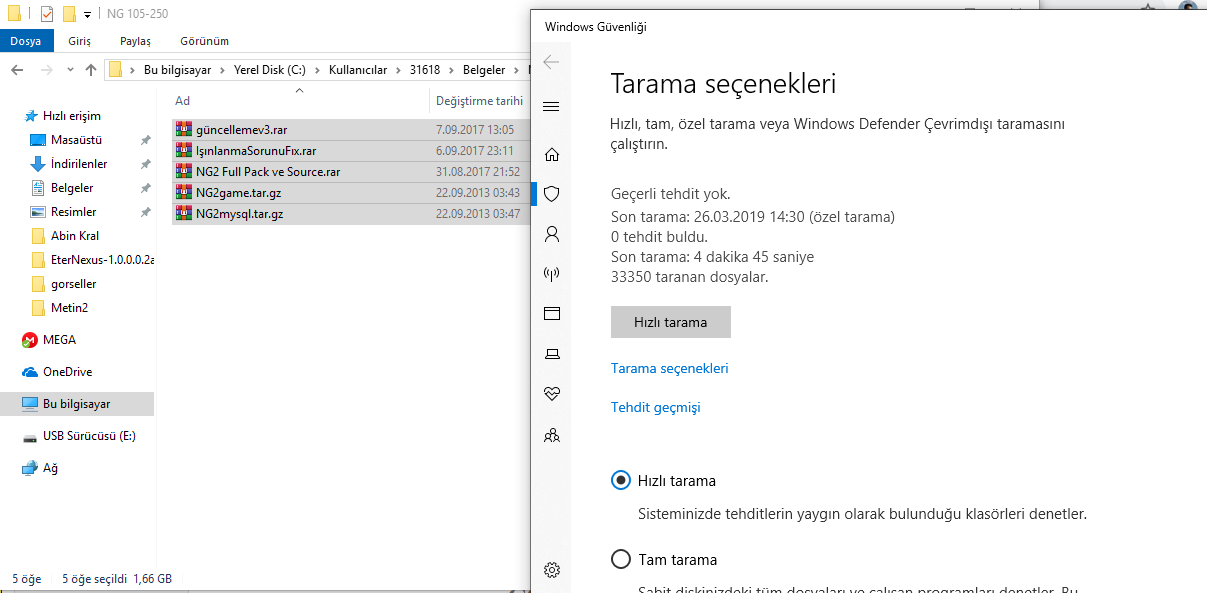Sort by Değiştirme tarihi column header
Image resolution: width=1207 pixels, height=593 pixels.
[x=480, y=100]
